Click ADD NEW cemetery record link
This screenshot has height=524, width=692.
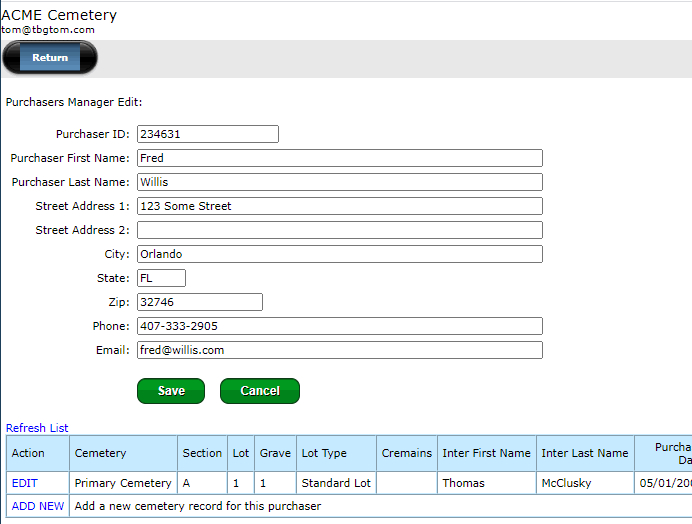tap(38, 506)
